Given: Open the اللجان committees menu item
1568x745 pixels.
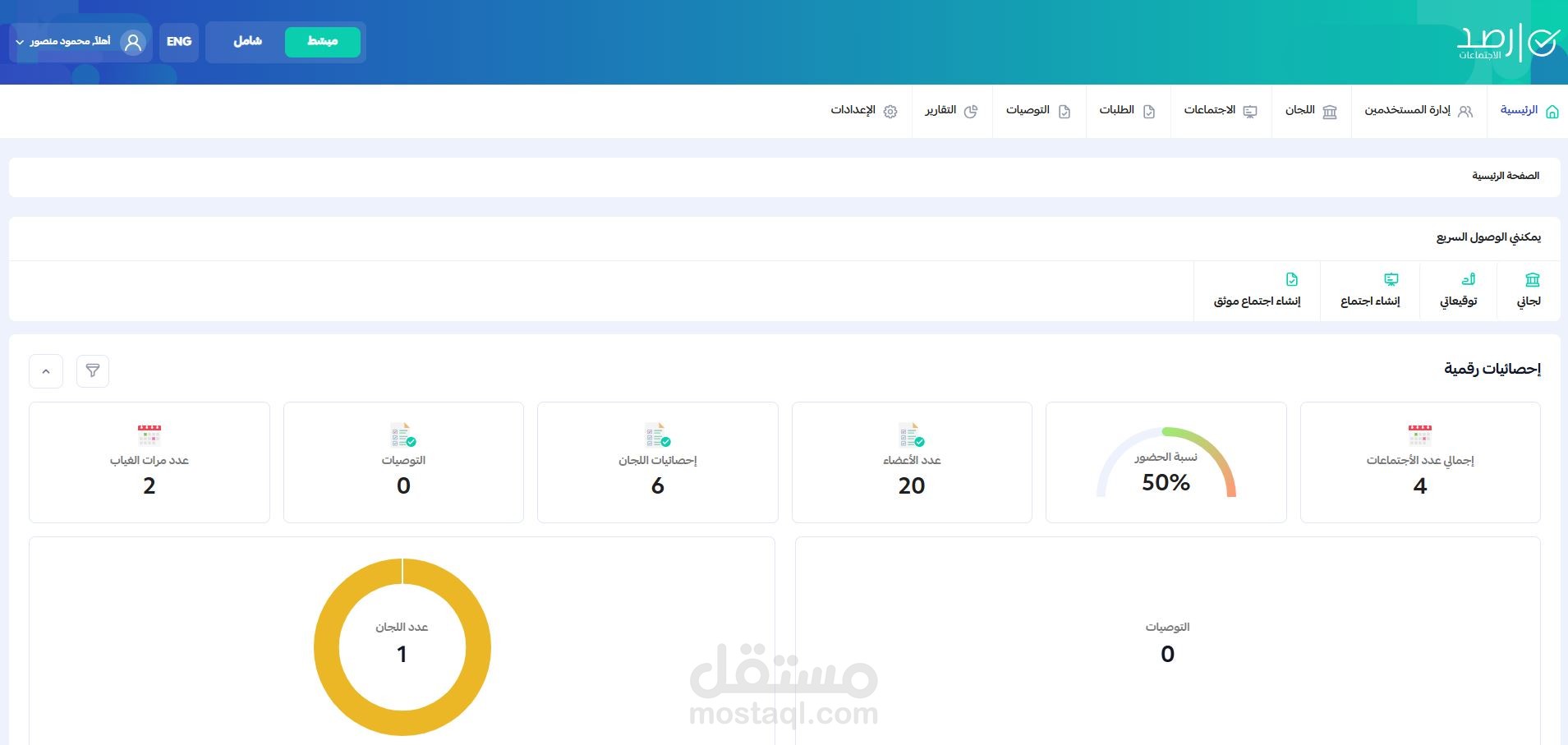Looking at the screenshot, I should (x=1311, y=111).
